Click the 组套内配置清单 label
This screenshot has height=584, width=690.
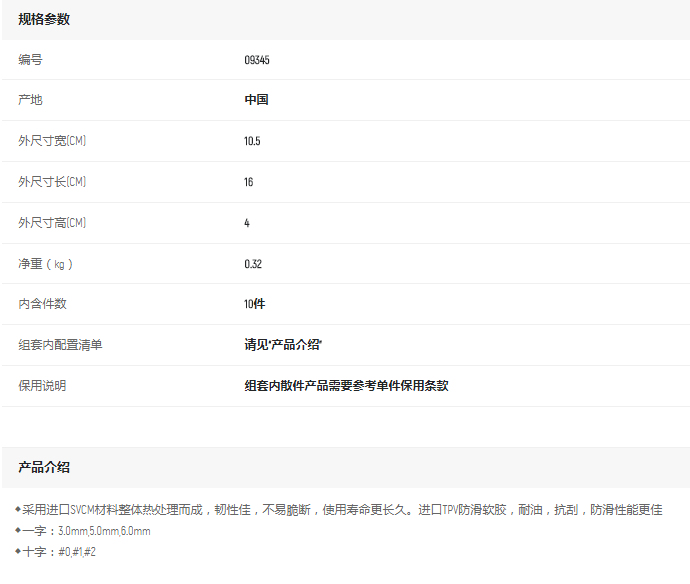coord(60,345)
